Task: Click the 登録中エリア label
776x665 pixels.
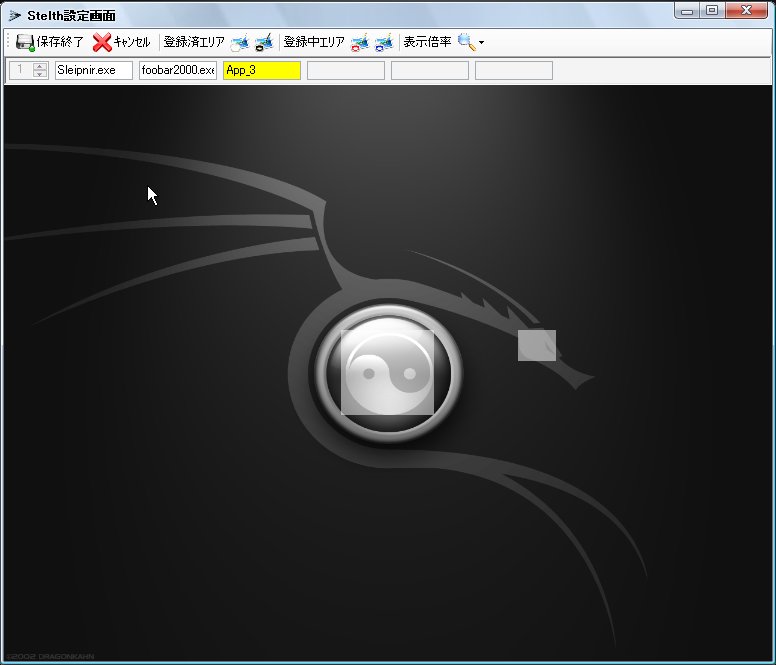Action: click(x=314, y=42)
